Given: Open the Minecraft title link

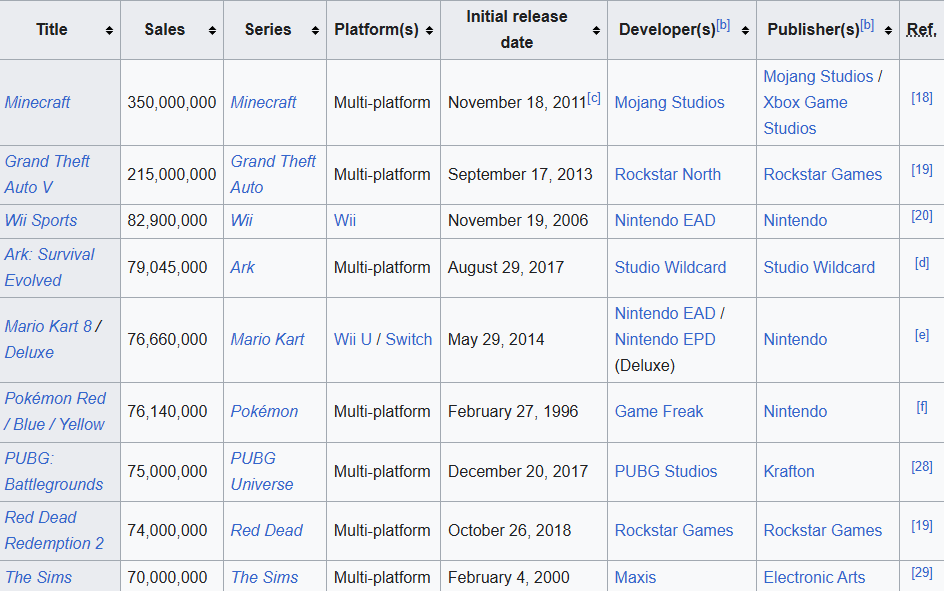Looking at the screenshot, I should (x=37, y=102).
